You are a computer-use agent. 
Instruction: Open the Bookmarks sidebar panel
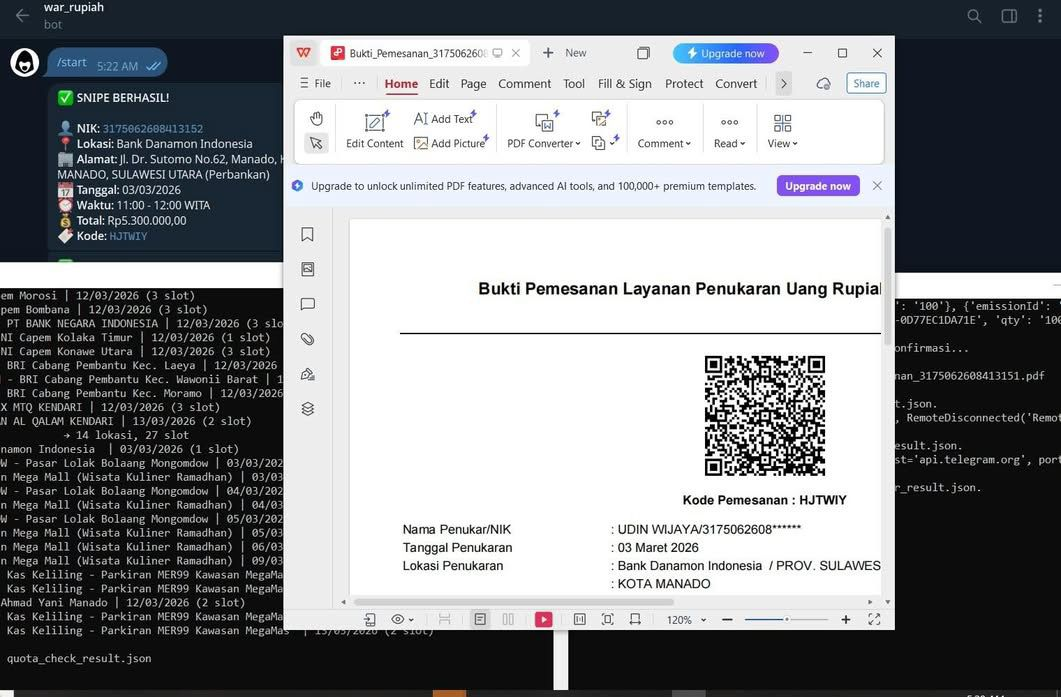click(307, 234)
